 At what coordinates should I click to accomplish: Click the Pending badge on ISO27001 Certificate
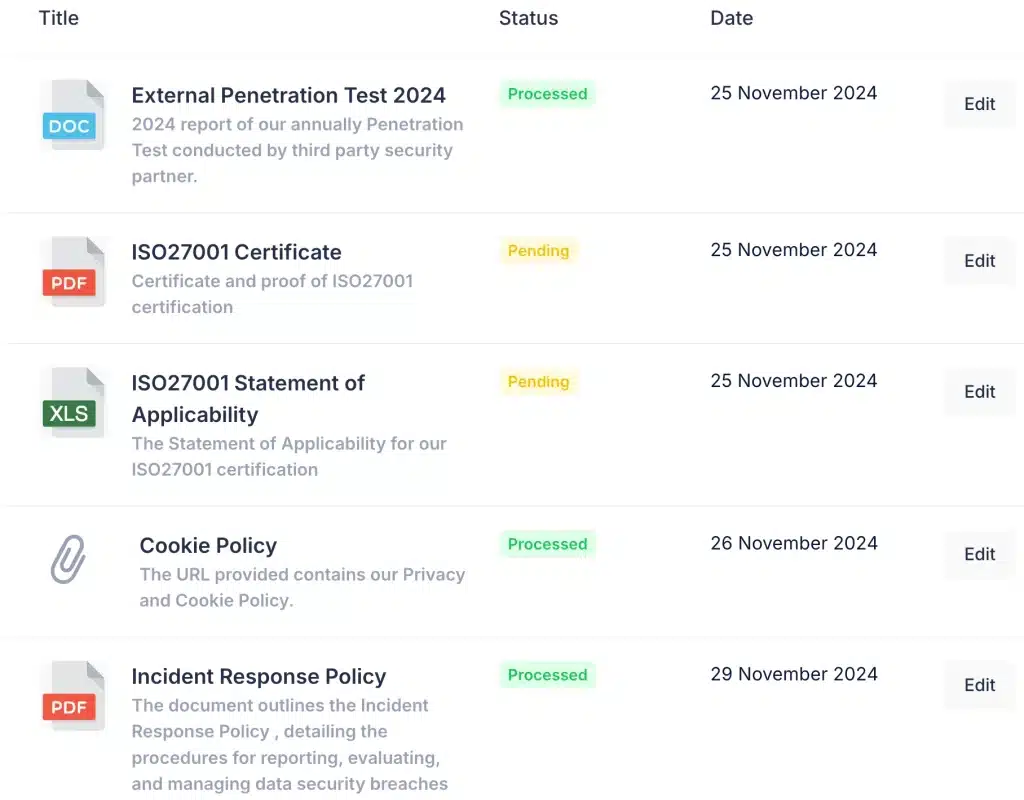(538, 251)
